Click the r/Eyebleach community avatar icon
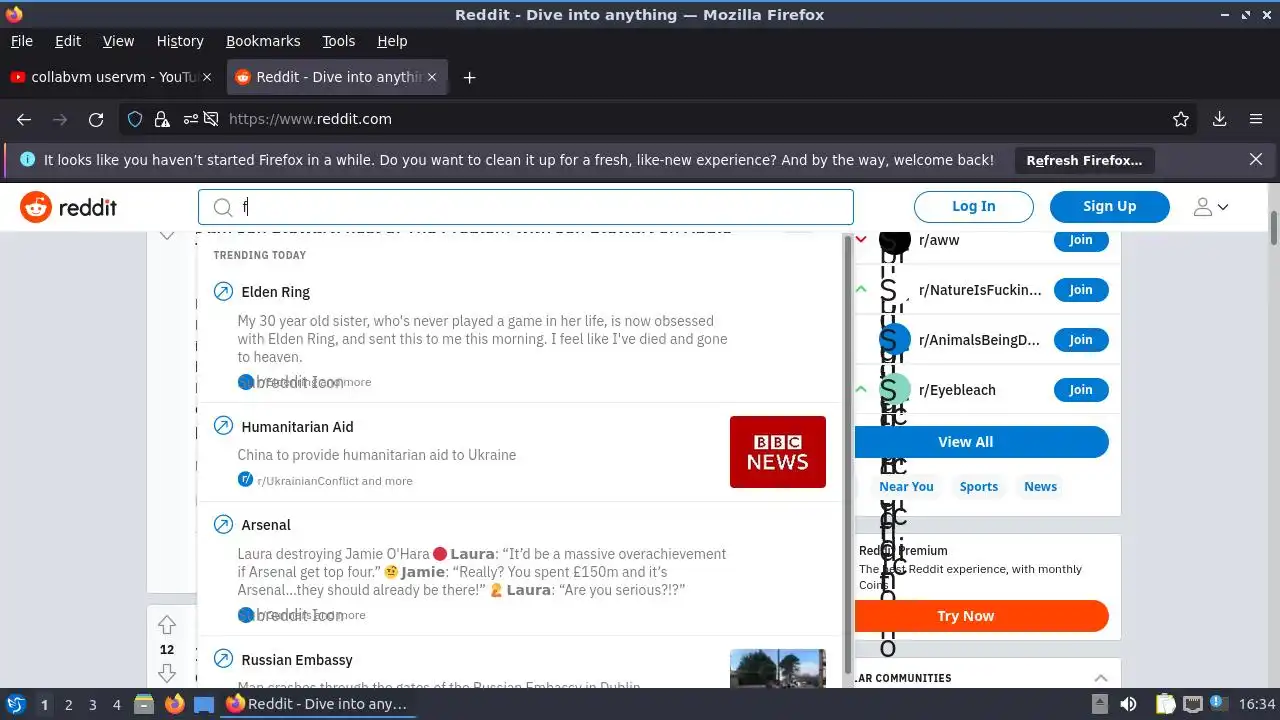 [x=895, y=390]
